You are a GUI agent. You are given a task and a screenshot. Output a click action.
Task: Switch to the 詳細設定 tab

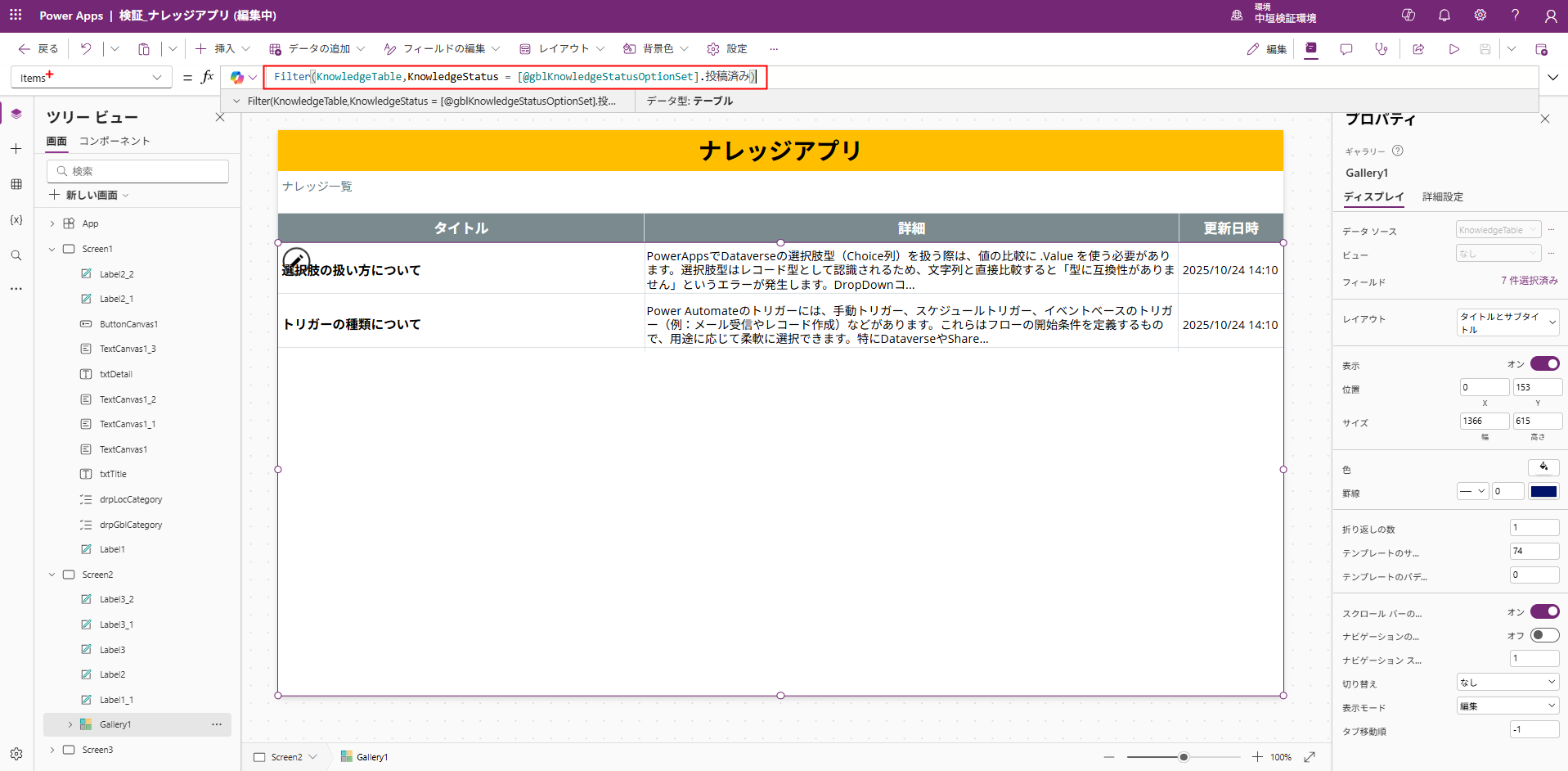(1442, 196)
